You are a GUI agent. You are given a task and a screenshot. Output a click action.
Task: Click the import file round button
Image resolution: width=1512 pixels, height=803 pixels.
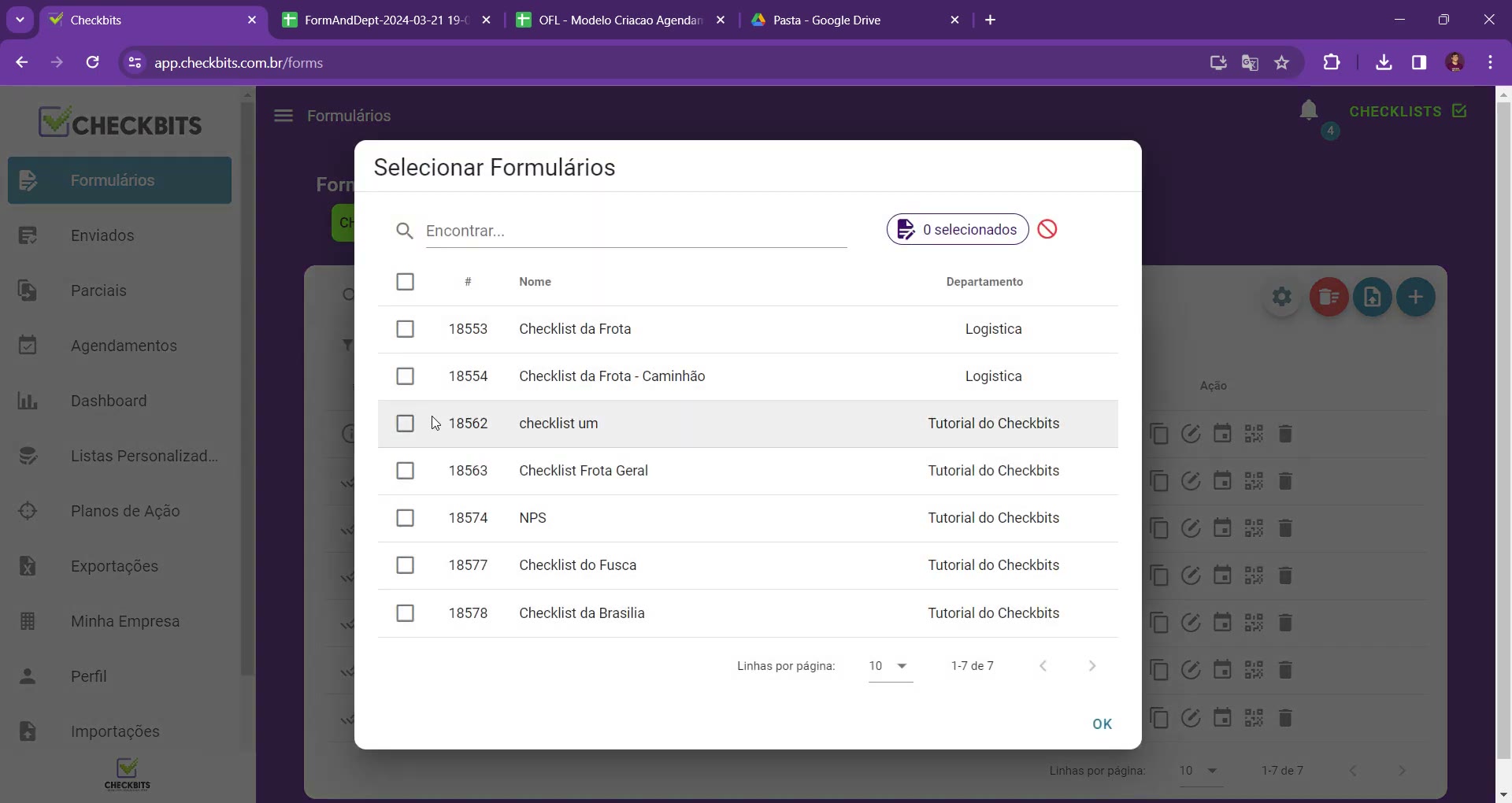[1372, 297]
